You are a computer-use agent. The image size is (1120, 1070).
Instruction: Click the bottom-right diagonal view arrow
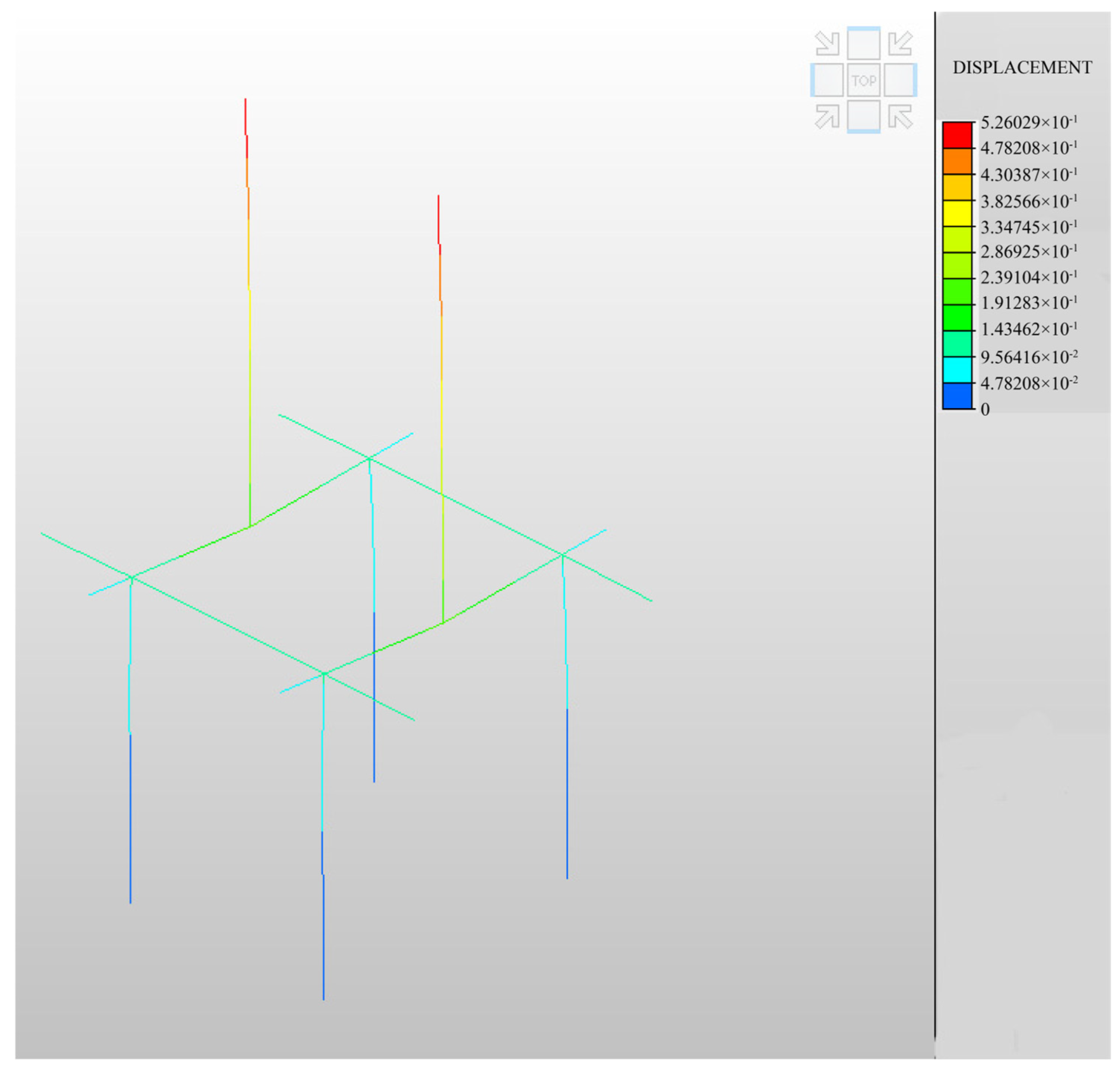pyautogui.click(x=900, y=116)
